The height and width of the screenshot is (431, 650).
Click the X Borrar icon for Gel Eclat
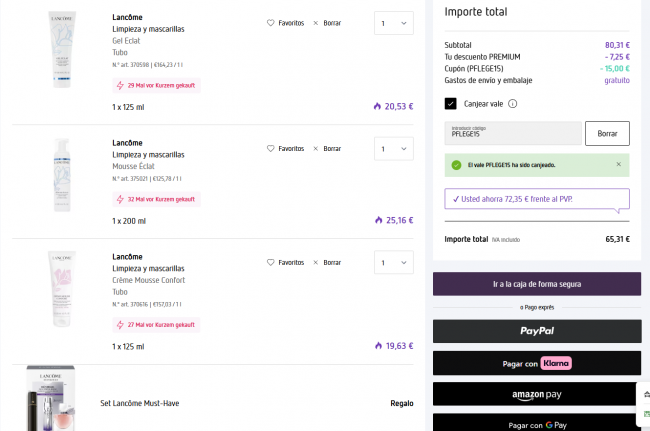click(316, 22)
